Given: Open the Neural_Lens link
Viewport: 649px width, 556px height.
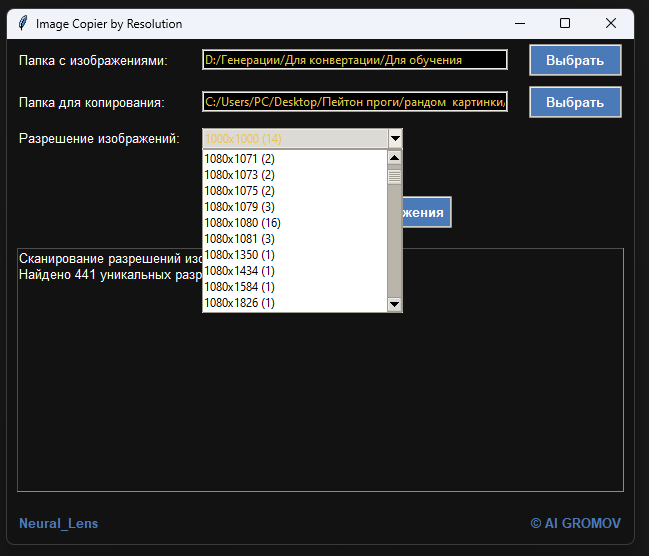Looking at the screenshot, I should [x=58, y=523].
